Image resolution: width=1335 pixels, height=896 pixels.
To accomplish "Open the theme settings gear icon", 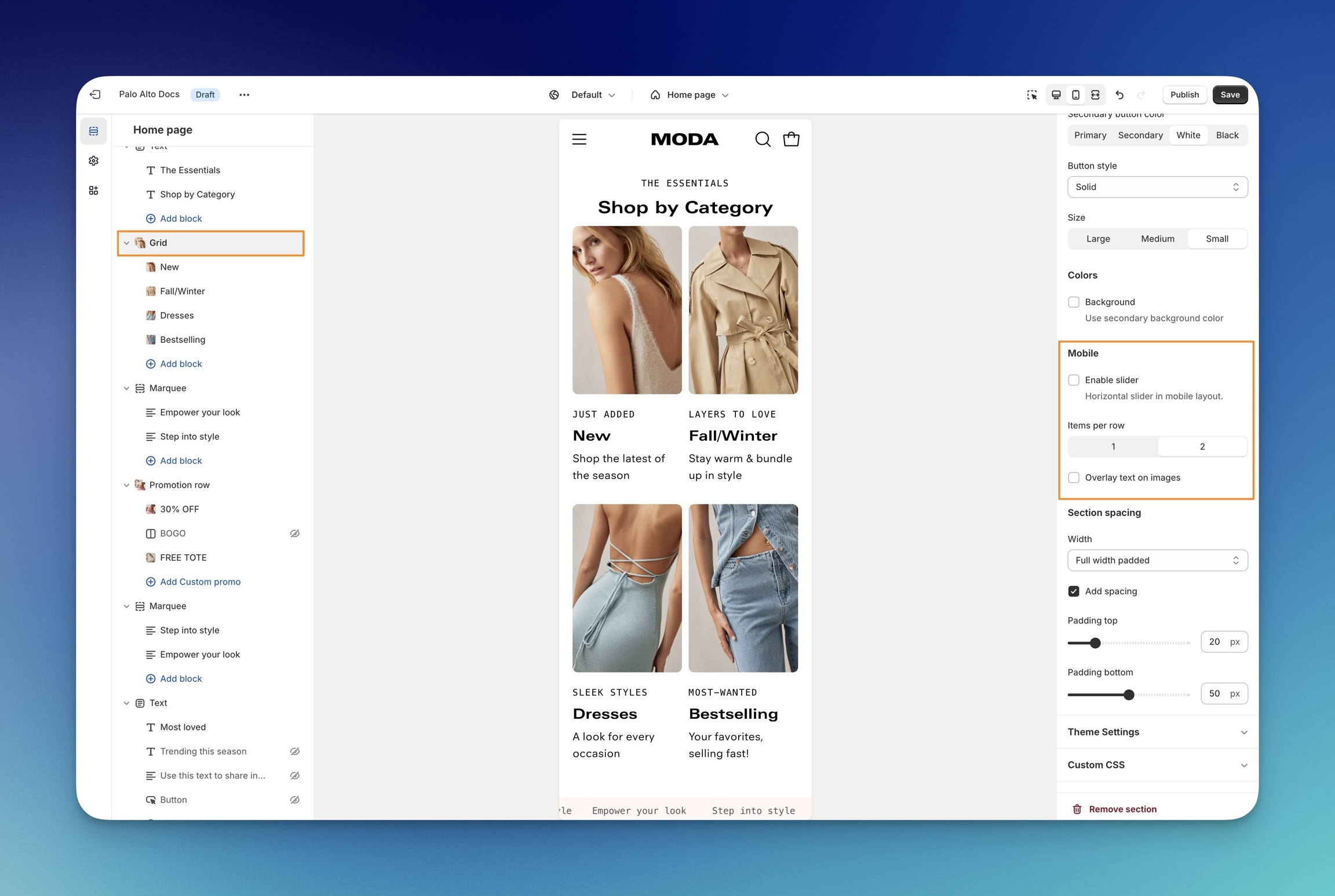I will coord(93,161).
